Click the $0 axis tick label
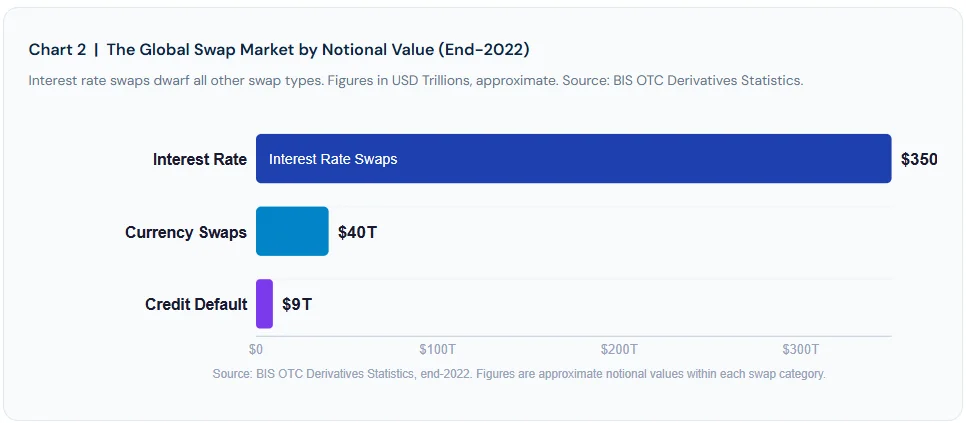Viewport: 966px width, 423px height. pyautogui.click(x=256, y=350)
